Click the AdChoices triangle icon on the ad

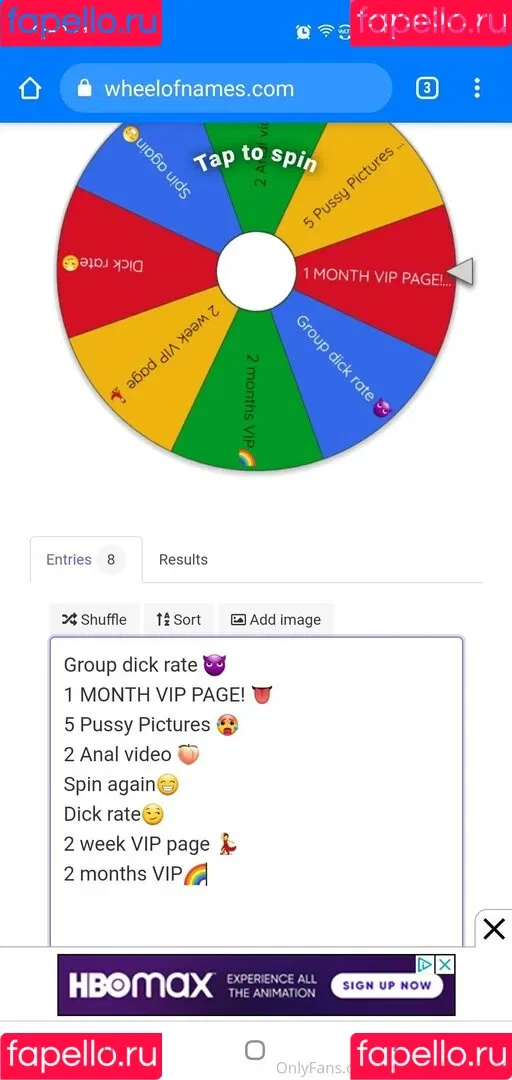tap(427, 964)
